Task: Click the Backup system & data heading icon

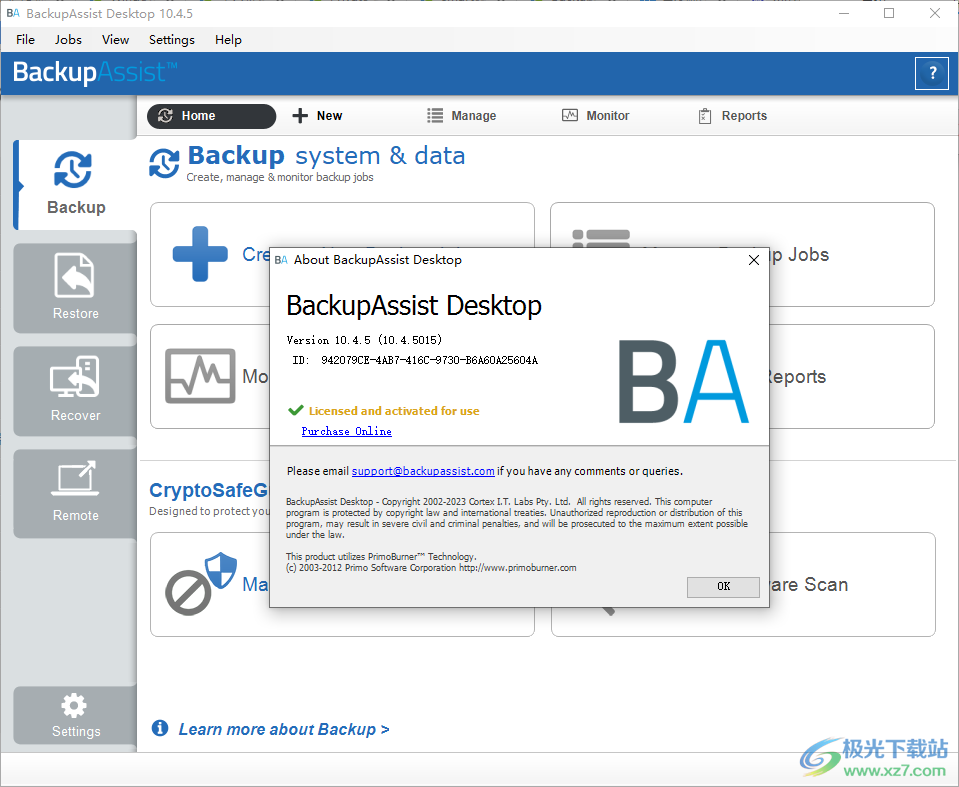Action: [x=165, y=163]
